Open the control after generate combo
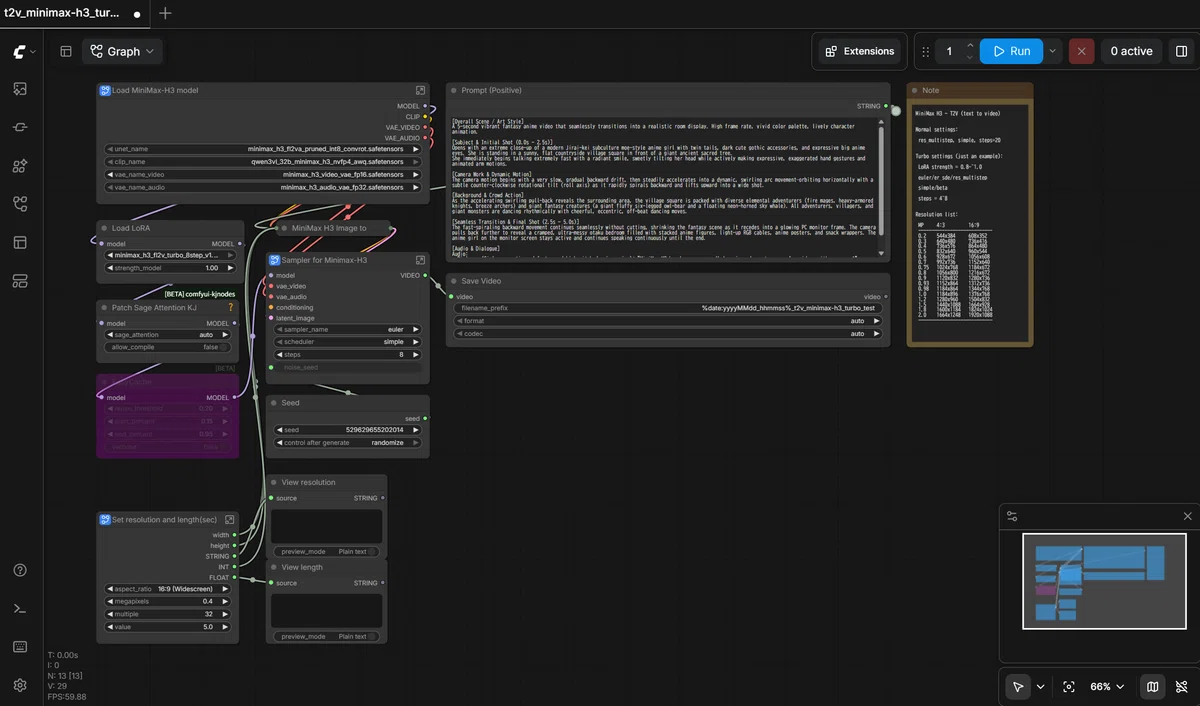1200x706 pixels. tap(346, 442)
